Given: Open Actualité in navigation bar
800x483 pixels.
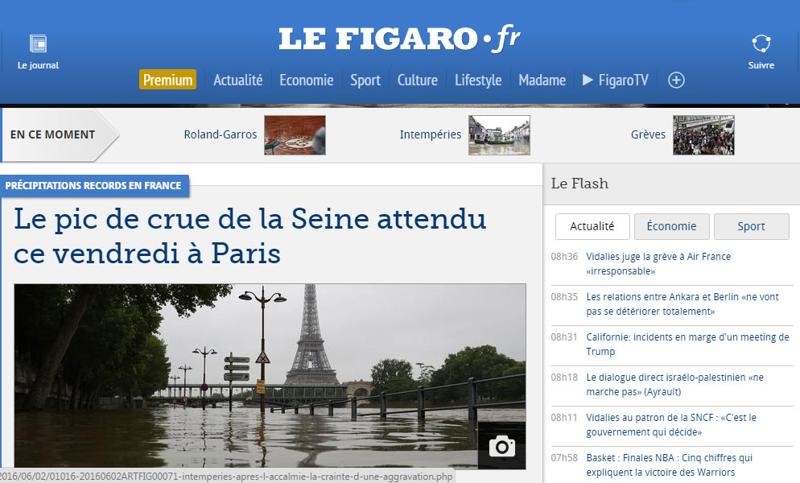Looking at the screenshot, I should pos(238,80).
